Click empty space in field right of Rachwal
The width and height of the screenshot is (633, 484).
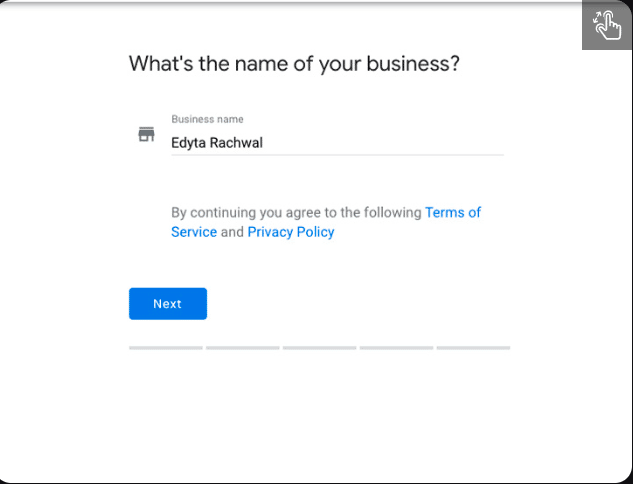400,142
